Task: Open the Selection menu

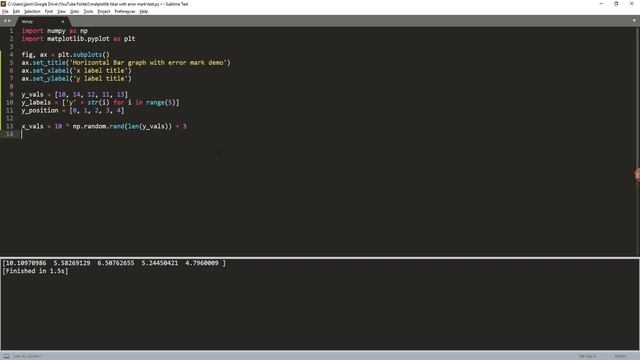Action: click(32, 11)
